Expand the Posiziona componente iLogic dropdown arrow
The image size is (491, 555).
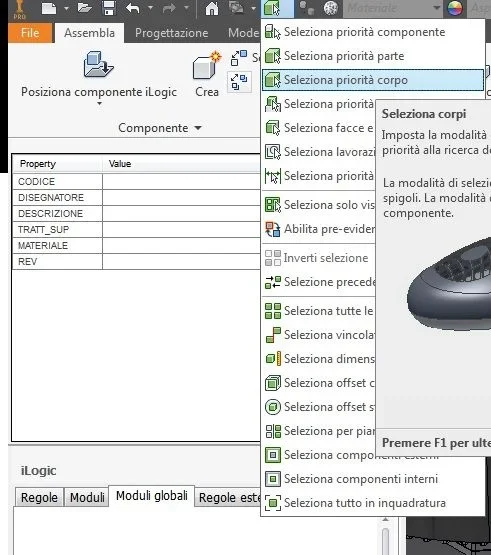point(99,104)
